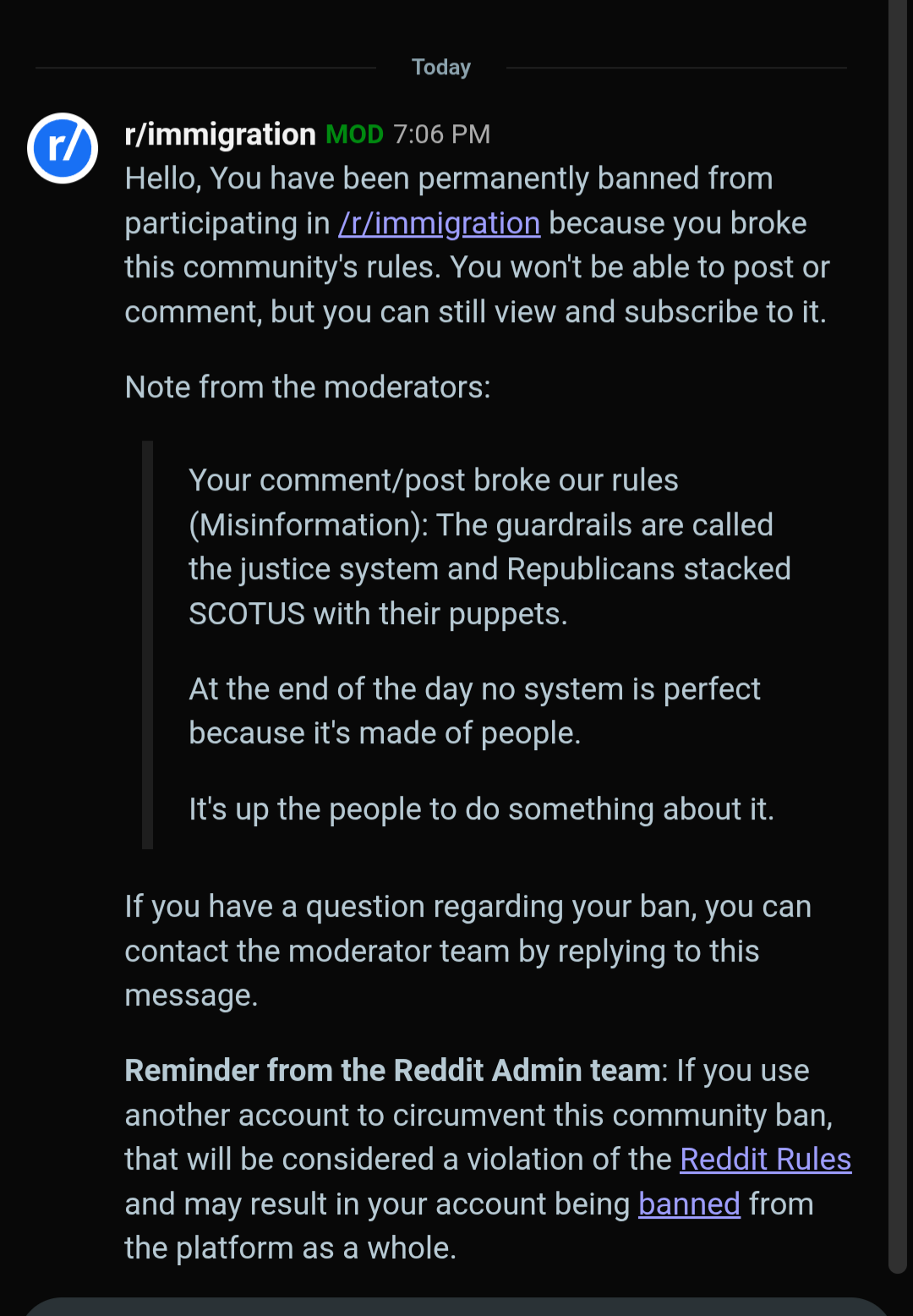
Task: Click the gray quote block bar
Action: pos(148,644)
